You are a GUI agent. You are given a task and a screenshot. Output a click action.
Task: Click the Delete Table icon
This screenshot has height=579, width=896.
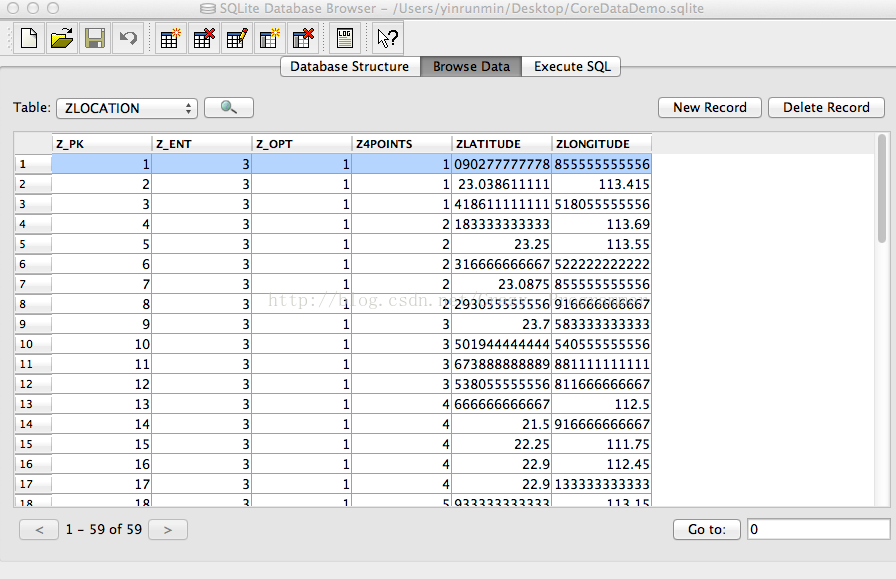[203, 38]
